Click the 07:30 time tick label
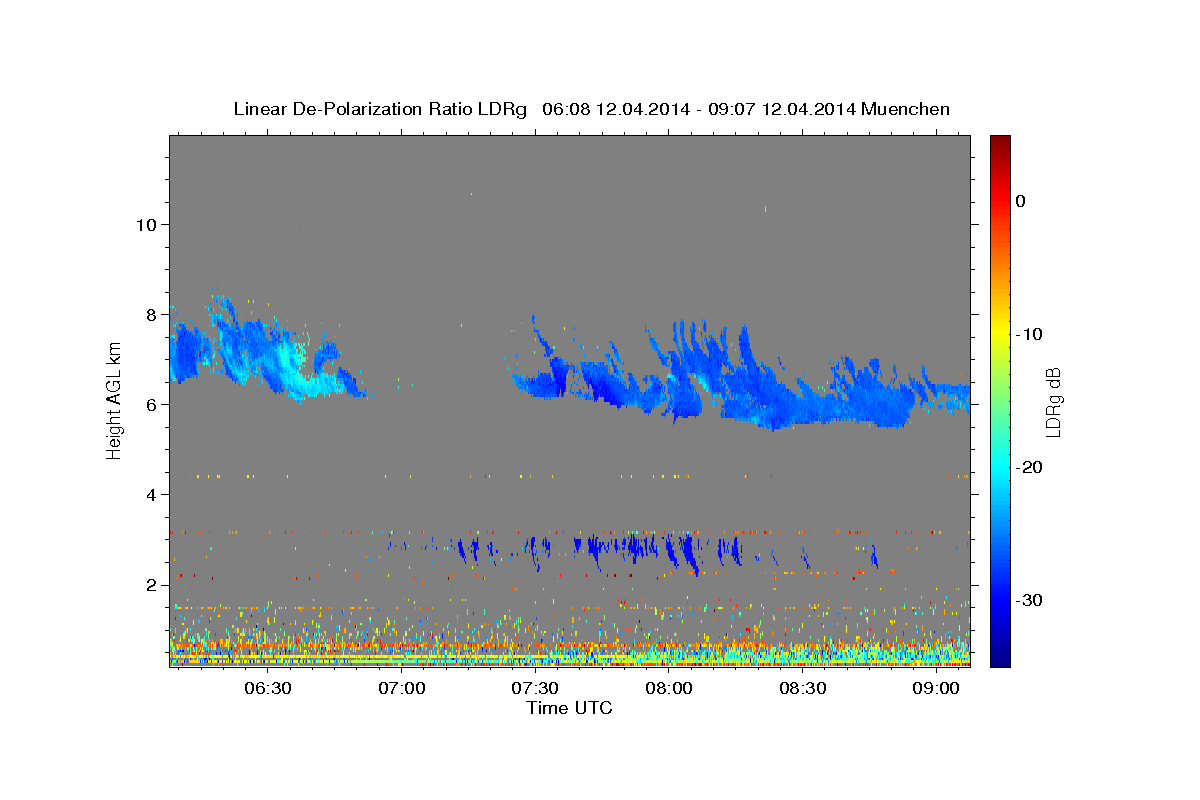This screenshot has height=800, width=1200. point(535,689)
